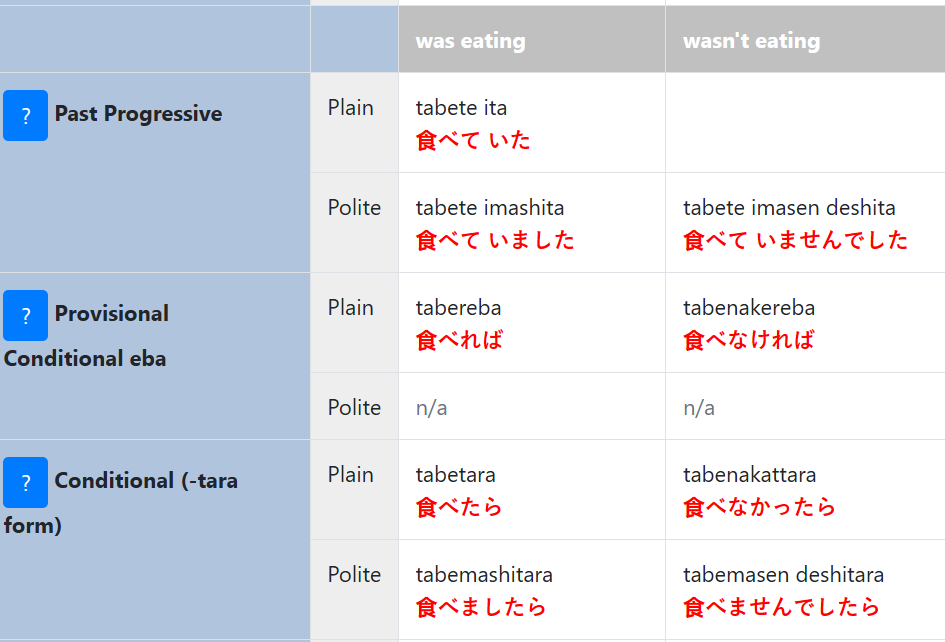Open the help button for Provisional Conditional eba

point(25,315)
